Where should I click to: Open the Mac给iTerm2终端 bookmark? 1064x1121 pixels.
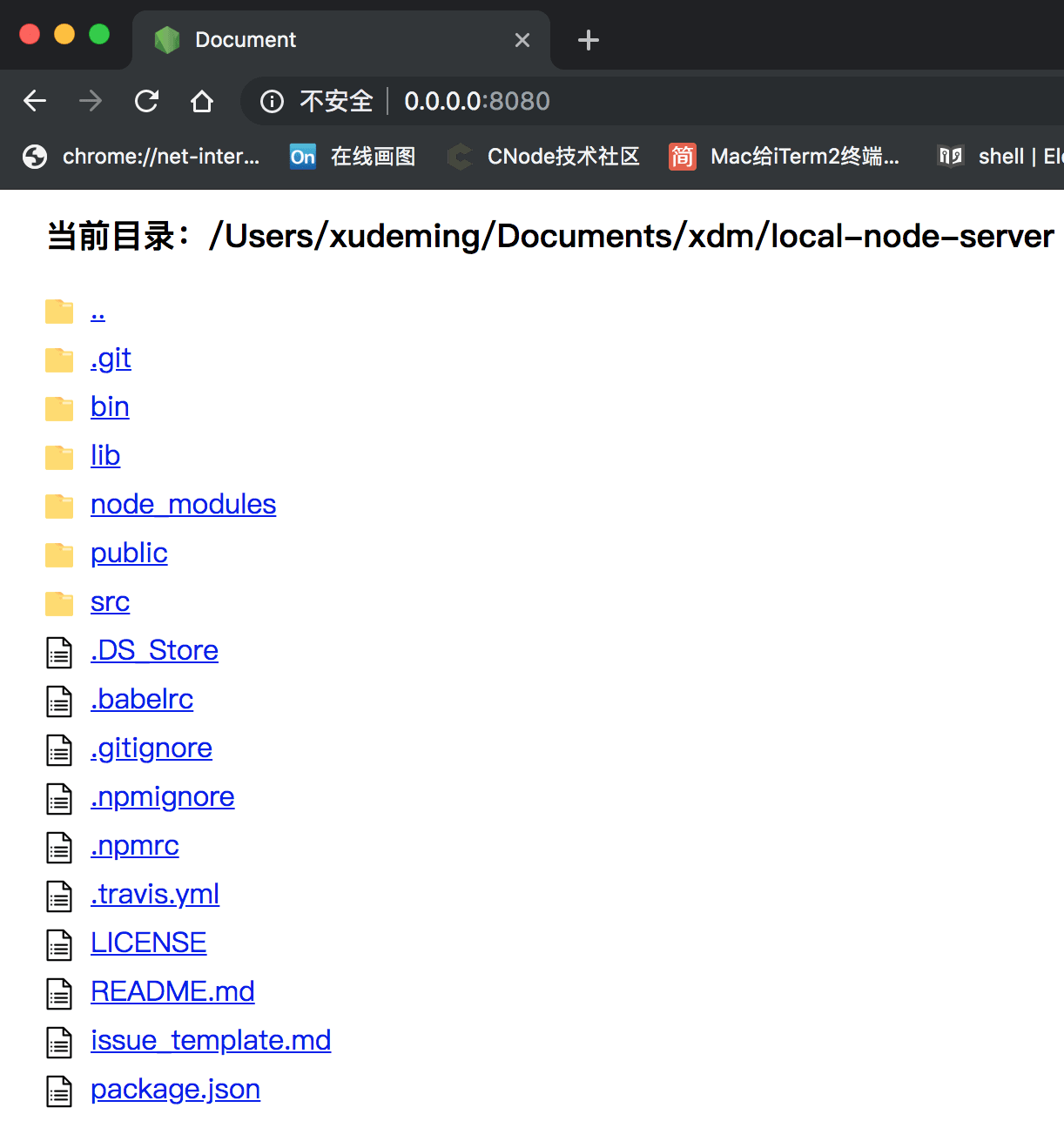coord(784,157)
